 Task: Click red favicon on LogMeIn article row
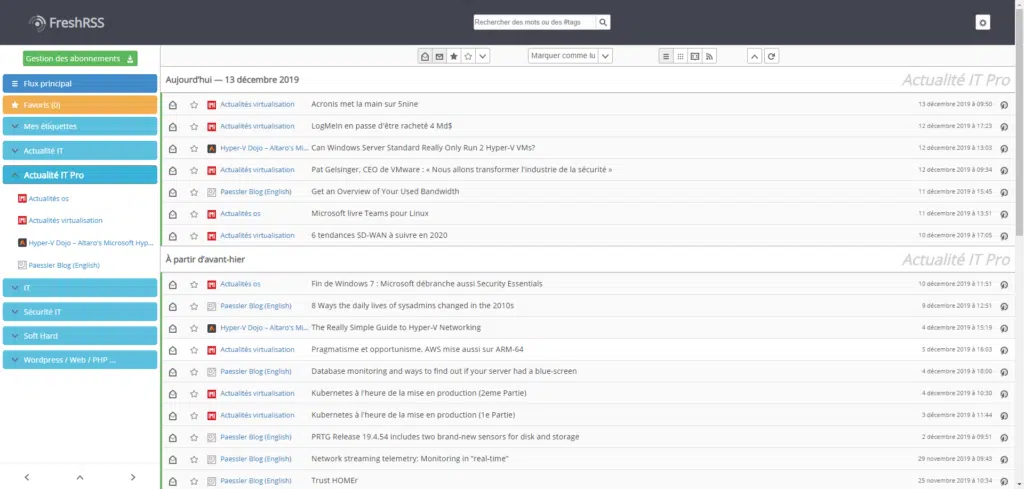click(212, 126)
